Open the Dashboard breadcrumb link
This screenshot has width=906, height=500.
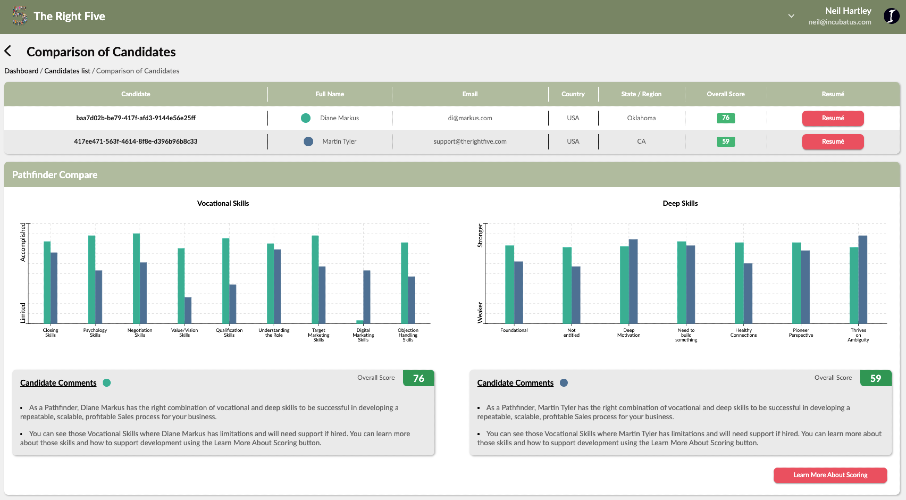(x=21, y=71)
